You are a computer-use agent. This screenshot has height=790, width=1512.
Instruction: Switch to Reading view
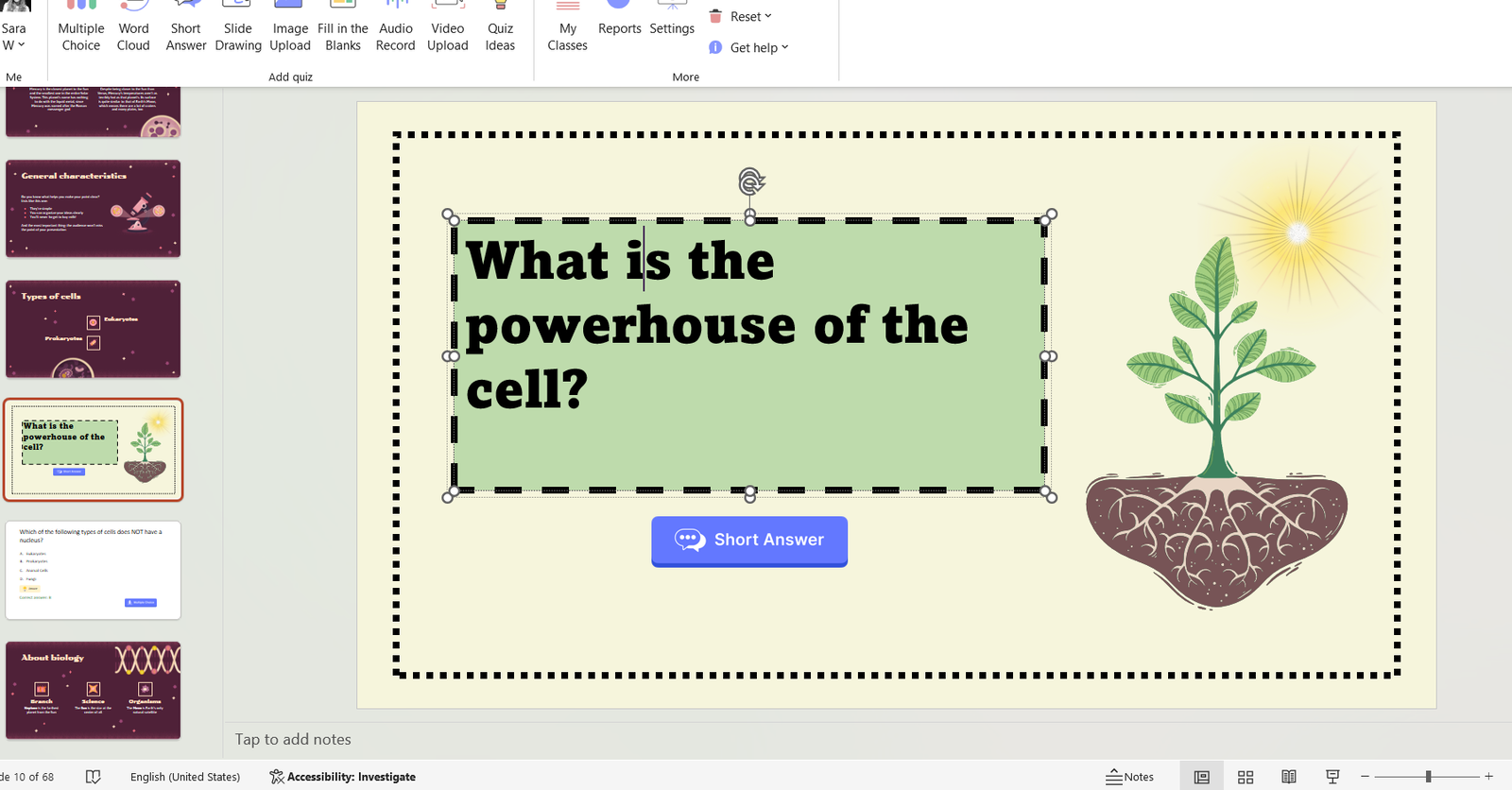point(1289,777)
